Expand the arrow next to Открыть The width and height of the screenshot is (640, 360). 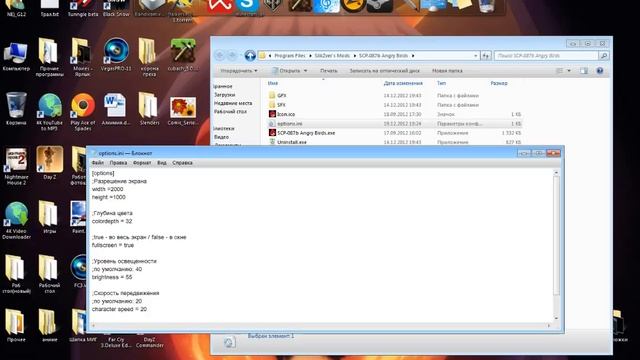[305, 71]
